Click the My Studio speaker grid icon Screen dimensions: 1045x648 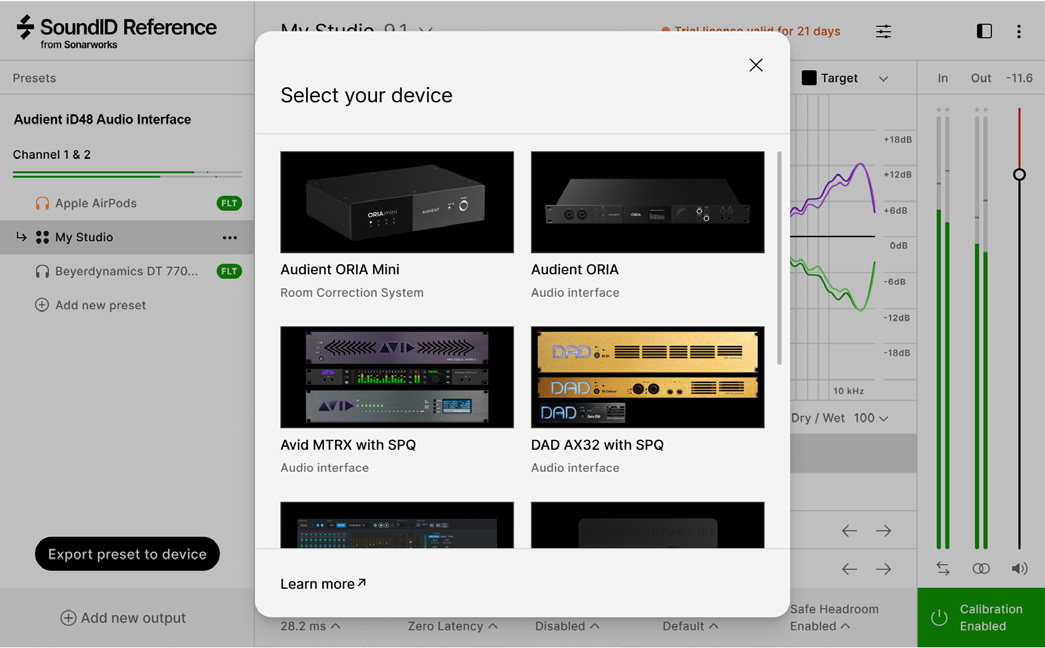[42, 237]
